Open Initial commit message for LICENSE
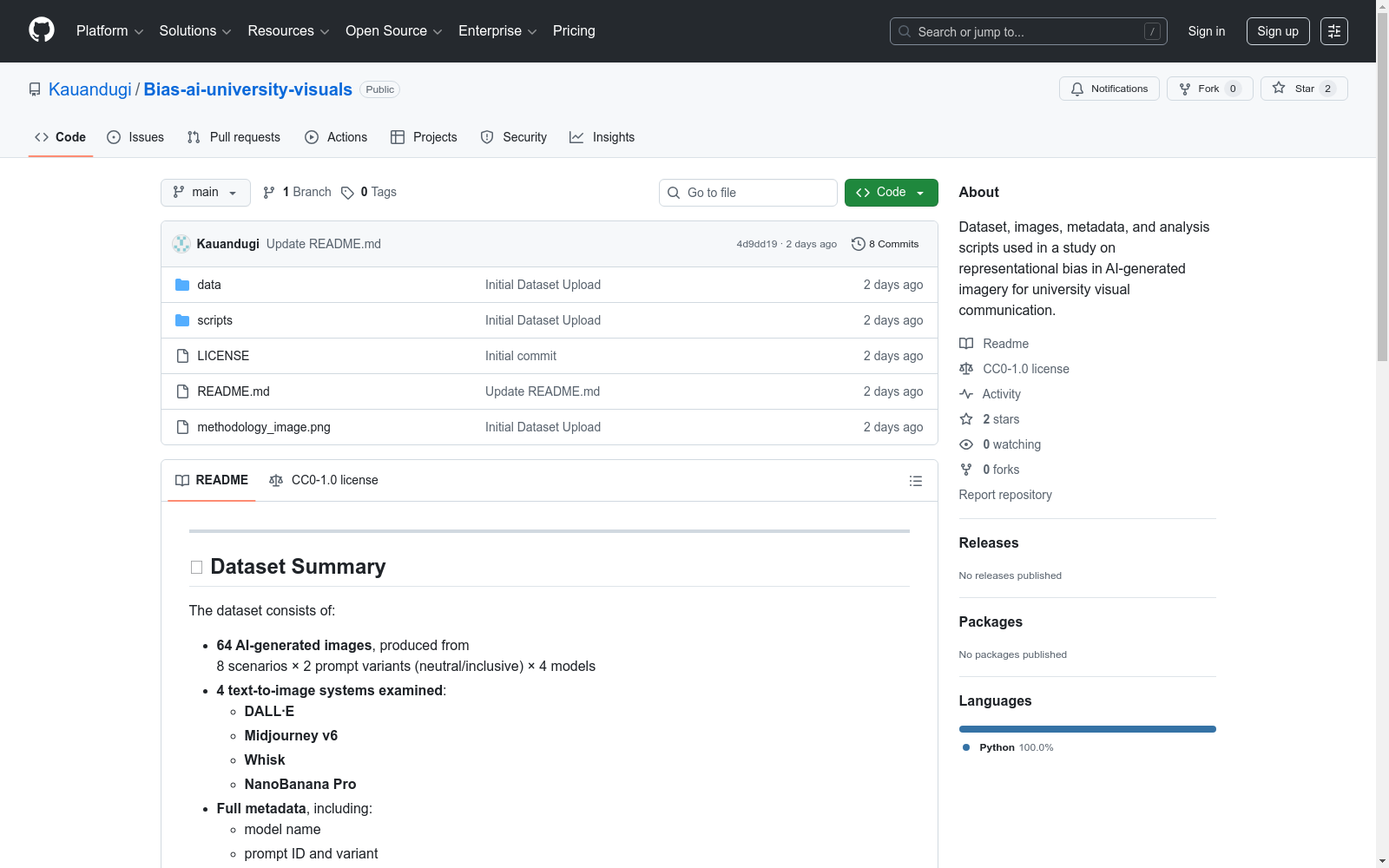The image size is (1389, 868). (x=521, y=356)
